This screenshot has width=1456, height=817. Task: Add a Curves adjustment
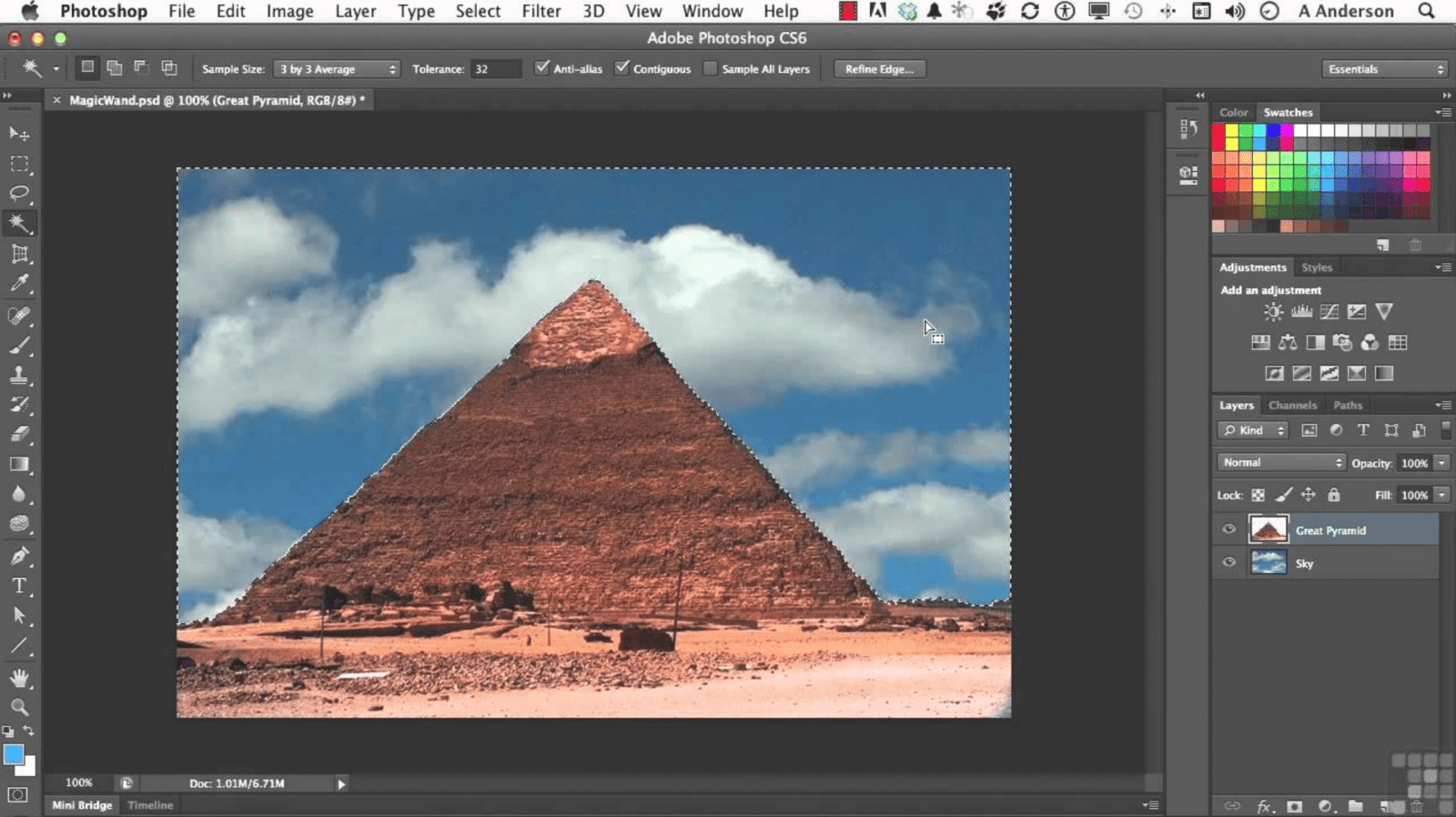[1330, 312]
